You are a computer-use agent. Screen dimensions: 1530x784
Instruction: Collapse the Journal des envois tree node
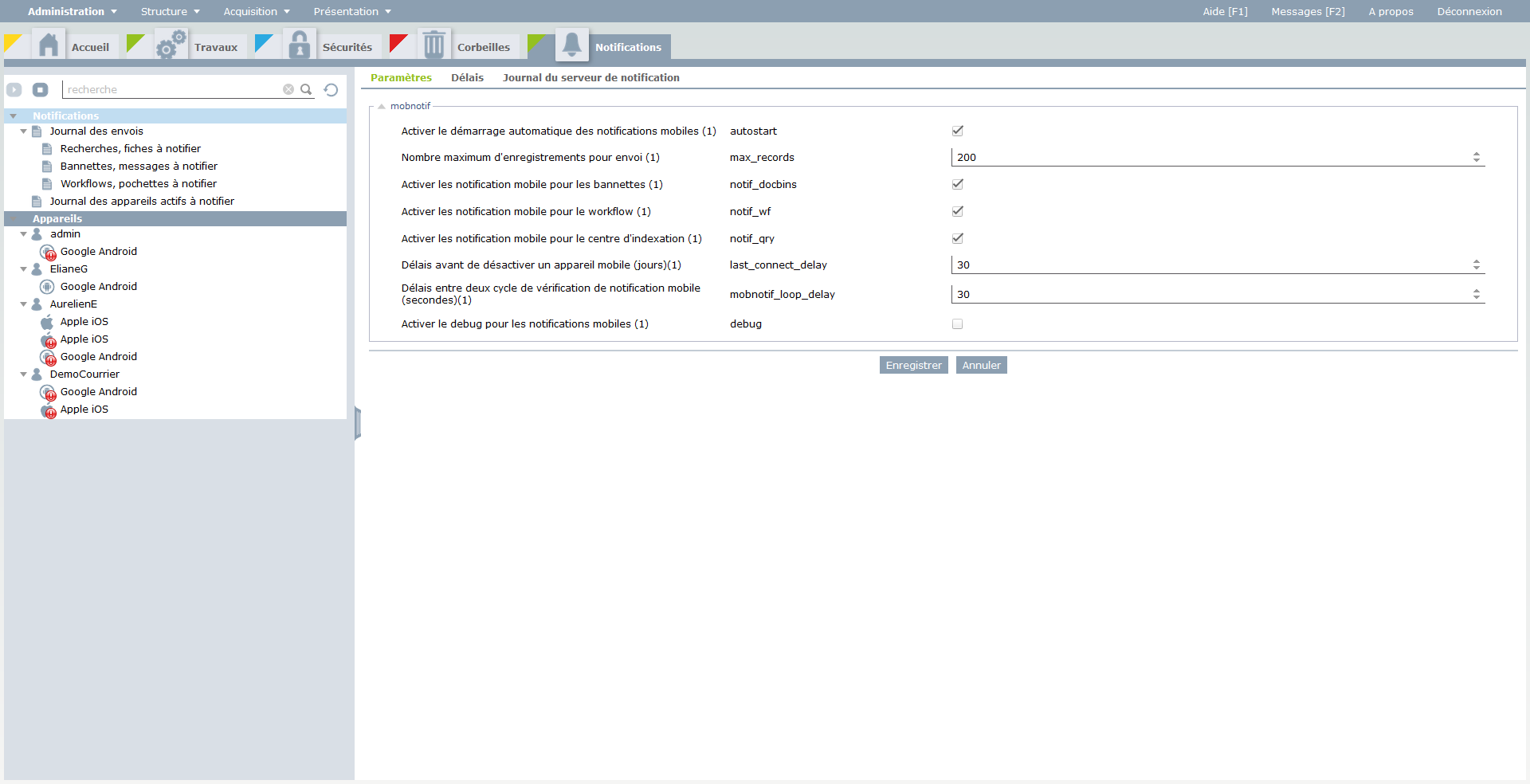tap(24, 131)
